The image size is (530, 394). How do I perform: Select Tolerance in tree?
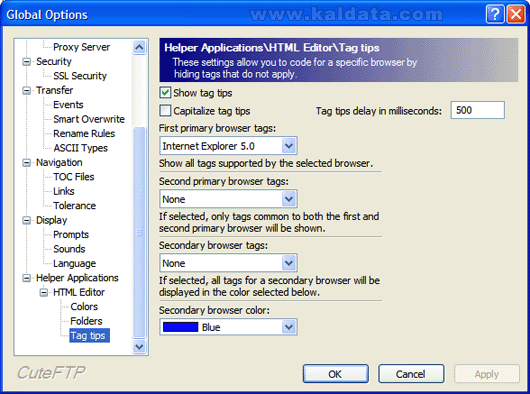point(74,205)
